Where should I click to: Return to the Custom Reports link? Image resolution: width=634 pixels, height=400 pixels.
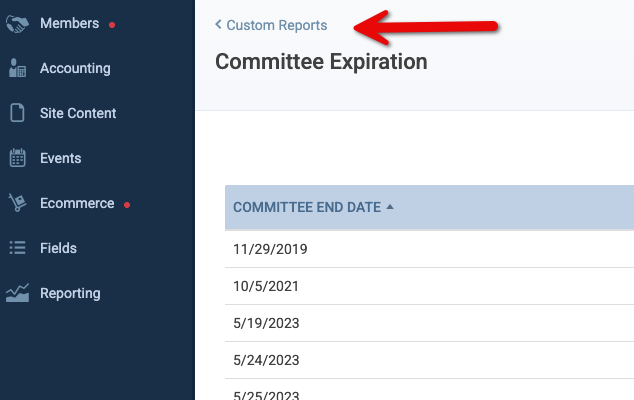[x=277, y=25]
